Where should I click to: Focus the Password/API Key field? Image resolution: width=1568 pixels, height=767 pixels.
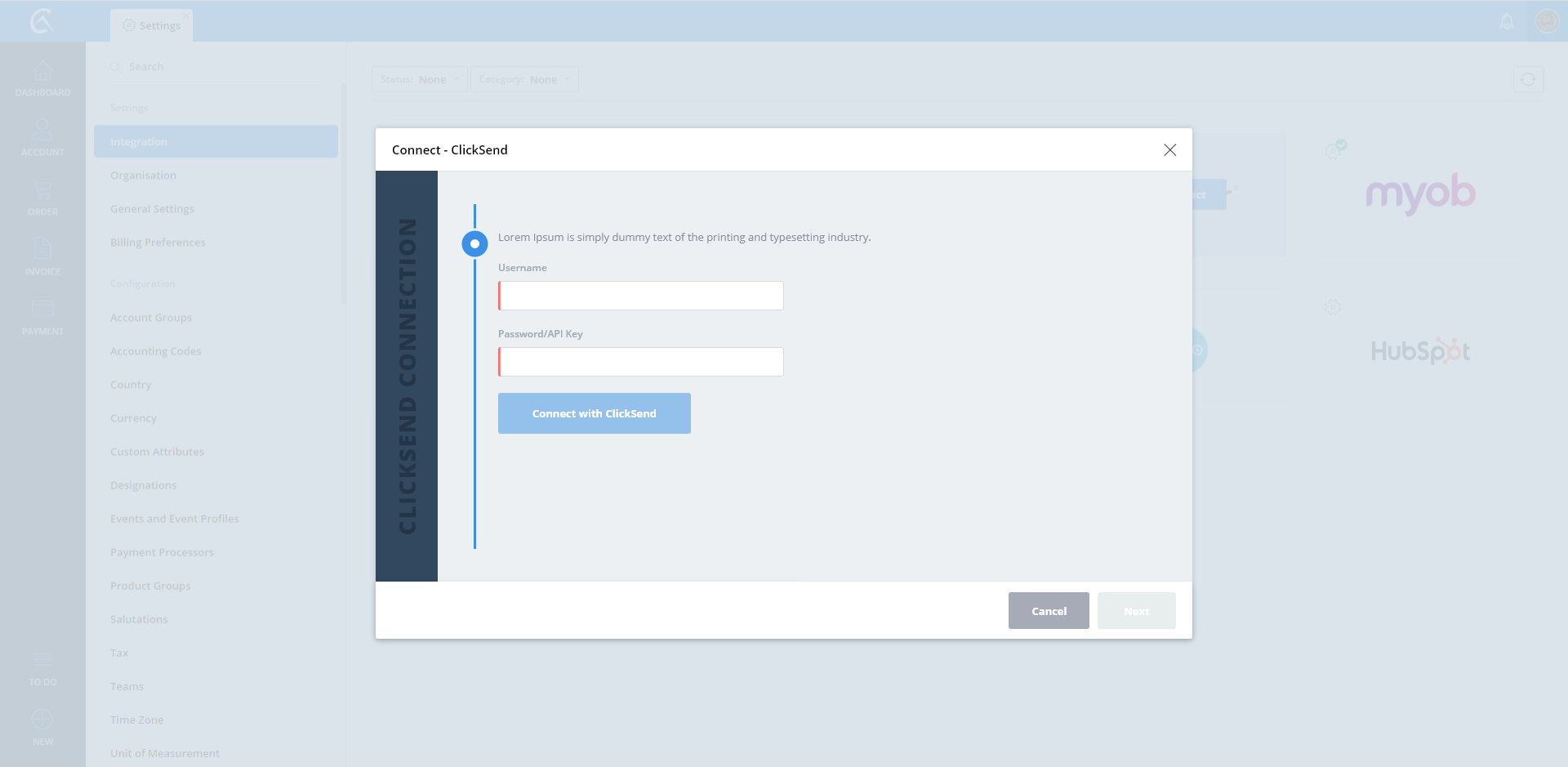coord(641,362)
